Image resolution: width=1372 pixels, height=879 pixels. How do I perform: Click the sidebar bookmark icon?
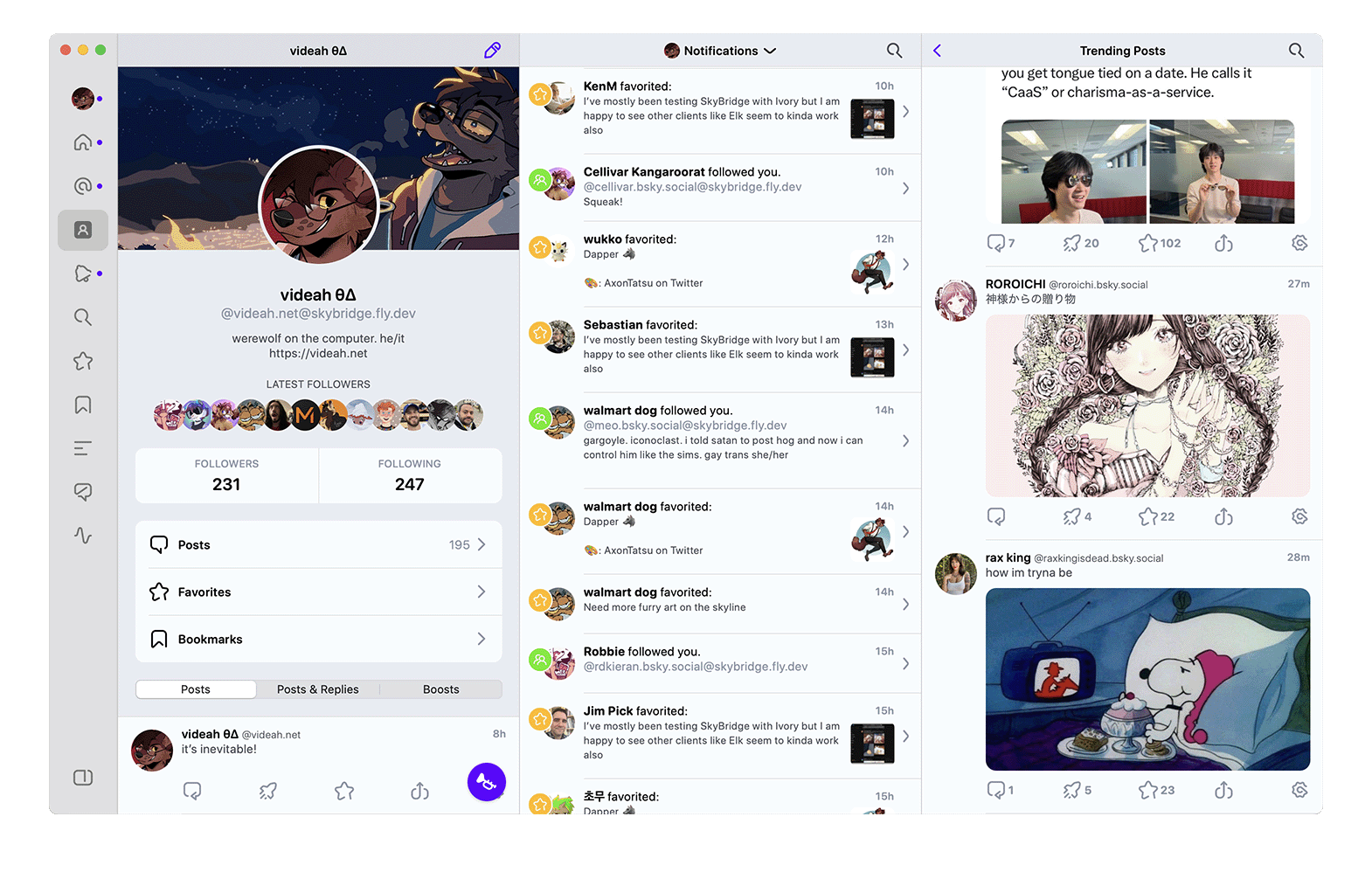pyautogui.click(x=83, y=405)
